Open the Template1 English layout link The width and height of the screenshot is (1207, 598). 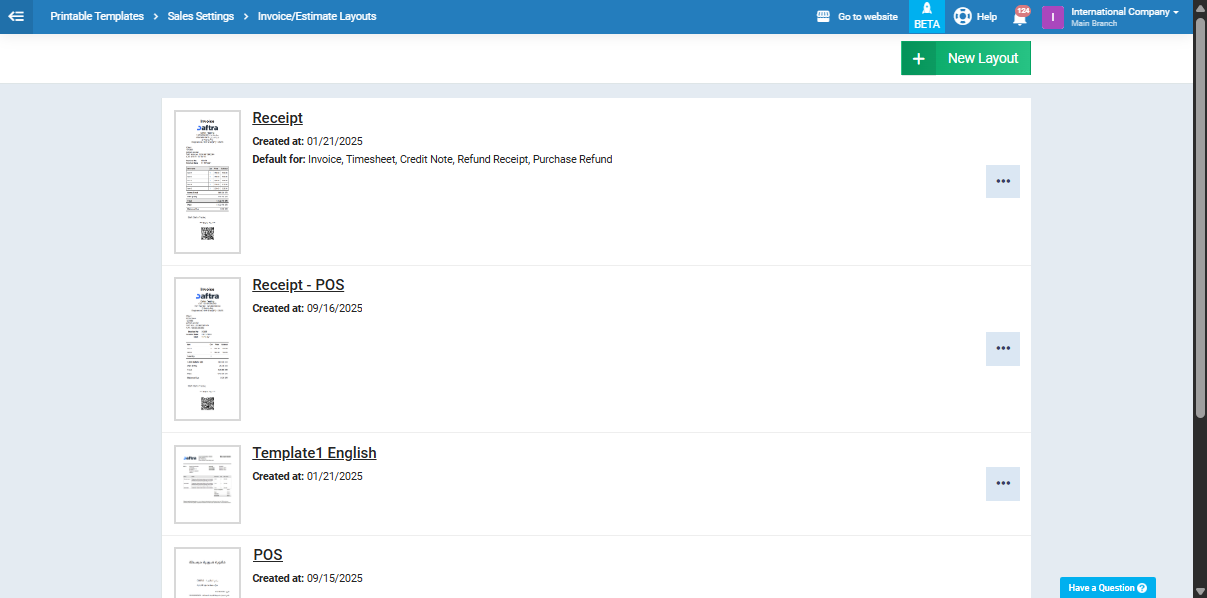[x=314, y=453]
